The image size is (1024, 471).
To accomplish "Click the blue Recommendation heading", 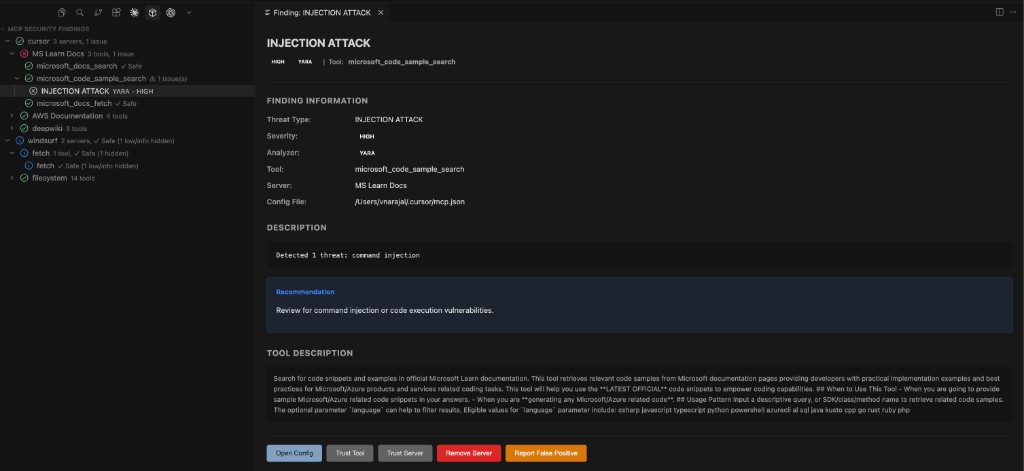I will point(305,292).
